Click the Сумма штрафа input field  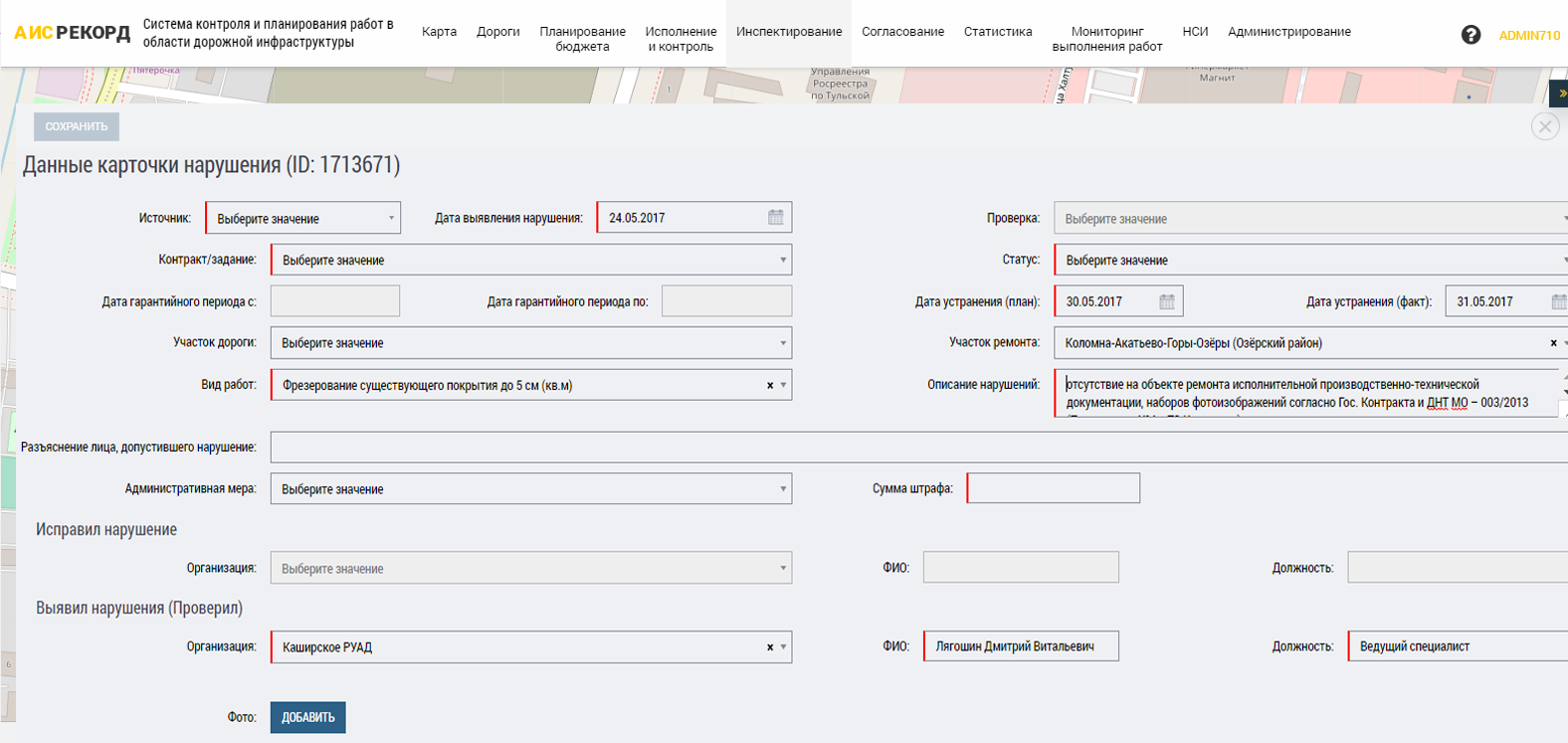1054,488
